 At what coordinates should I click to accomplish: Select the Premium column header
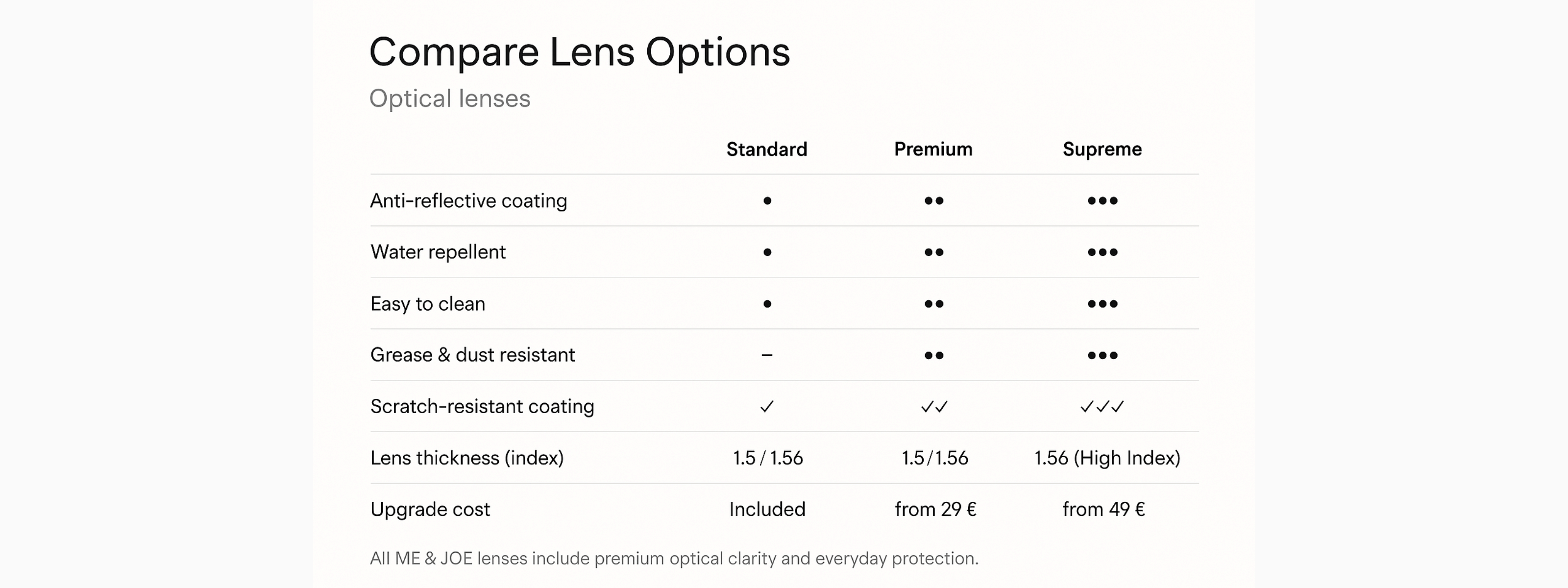[933, 149]
